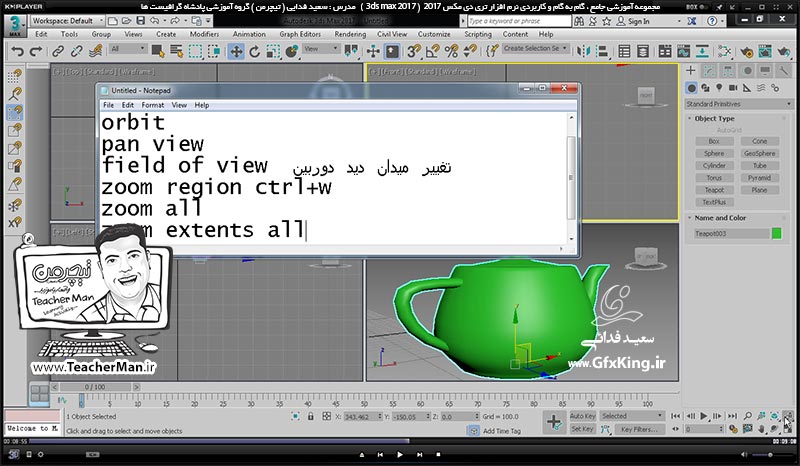Click the Mirror tool icon
800x466 pixels.
tap(584, 51)
